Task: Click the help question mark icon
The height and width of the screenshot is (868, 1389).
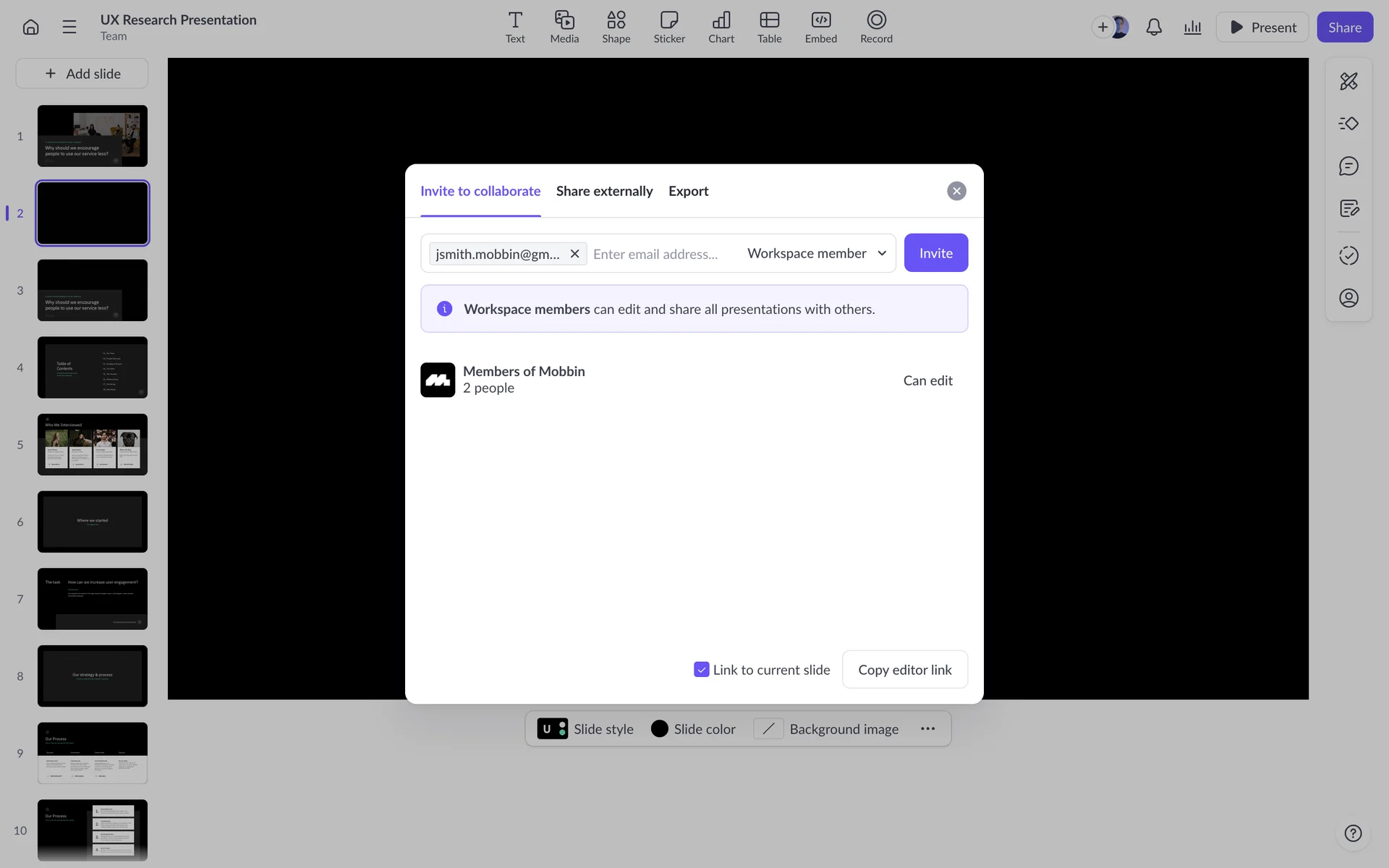Action: pos(1353,833)
